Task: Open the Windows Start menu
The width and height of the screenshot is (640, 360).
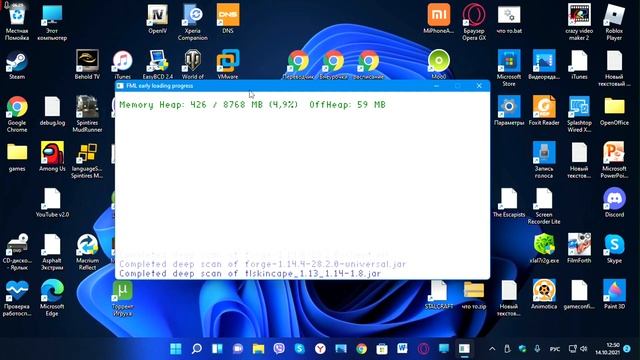Action: tap(176, 349)
